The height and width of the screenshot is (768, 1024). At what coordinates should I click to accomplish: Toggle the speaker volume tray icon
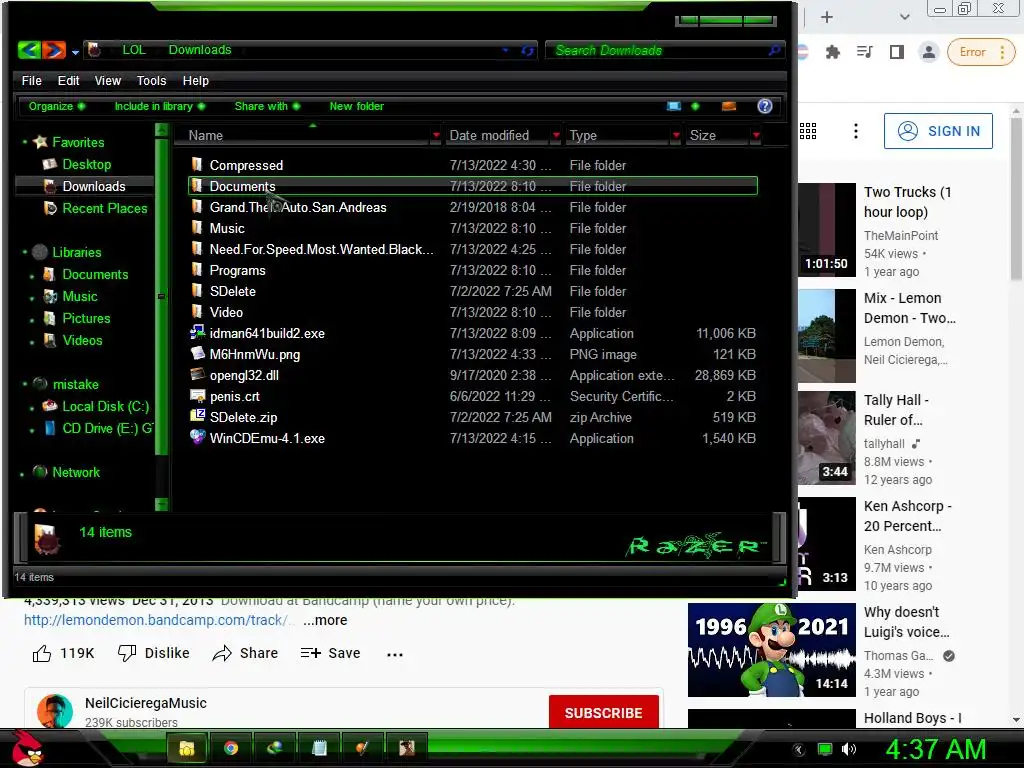(849, 749)
